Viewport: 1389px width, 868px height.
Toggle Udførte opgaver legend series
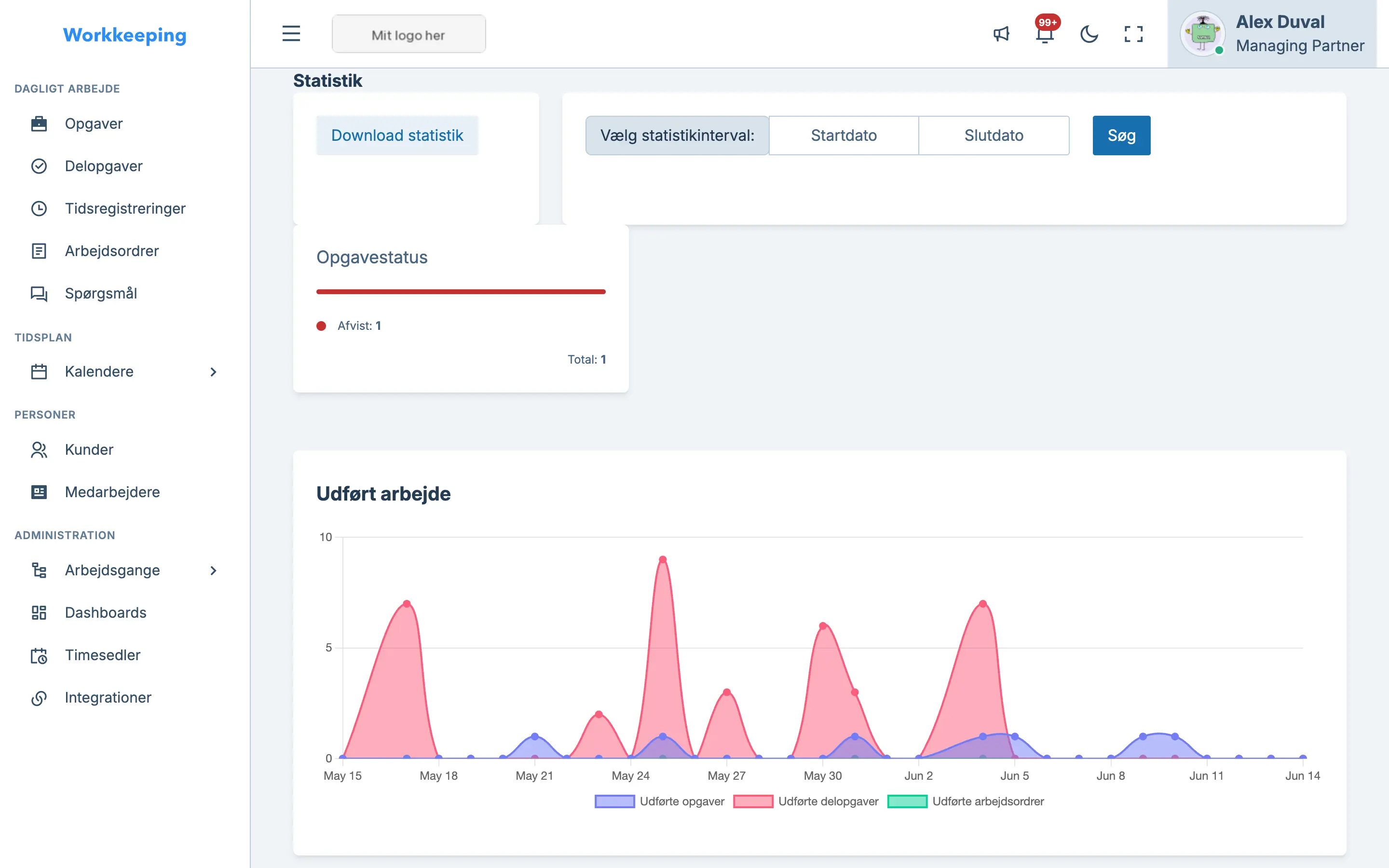click(659, 801)
